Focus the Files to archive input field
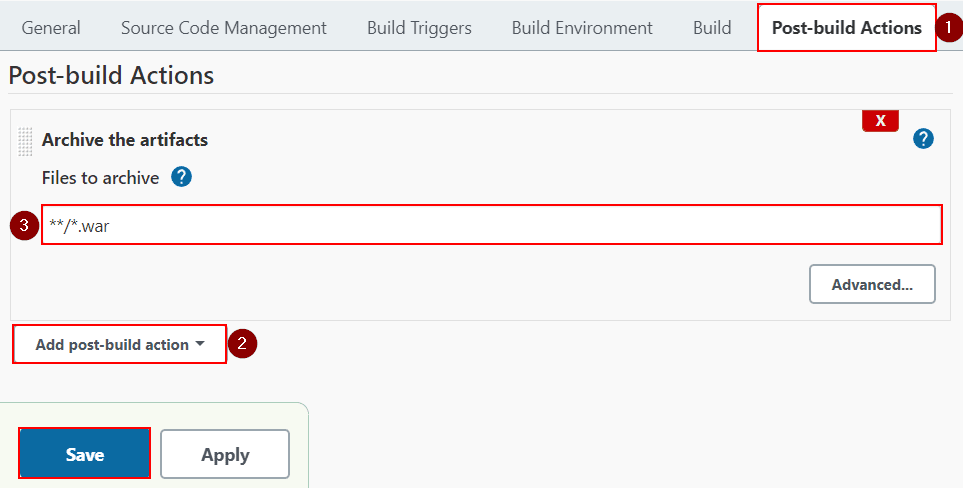The height and width of the screenshot is (488, 963). click(491, 225)
